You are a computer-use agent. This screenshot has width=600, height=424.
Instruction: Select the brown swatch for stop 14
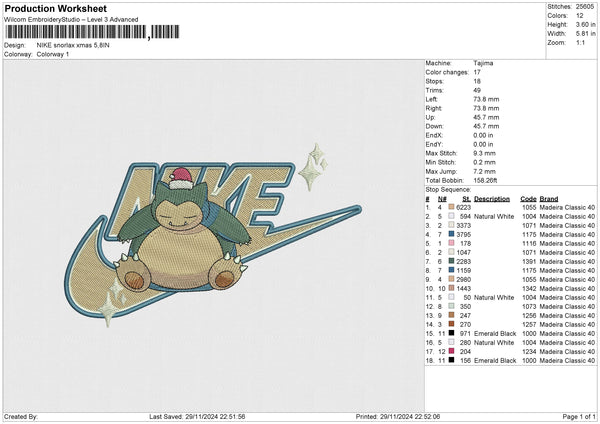pyautogui.click(x=453, y=324)
